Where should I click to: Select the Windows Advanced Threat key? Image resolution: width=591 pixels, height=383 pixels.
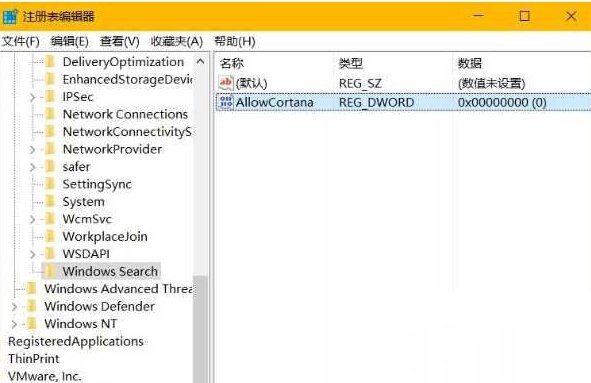[118, 289]
